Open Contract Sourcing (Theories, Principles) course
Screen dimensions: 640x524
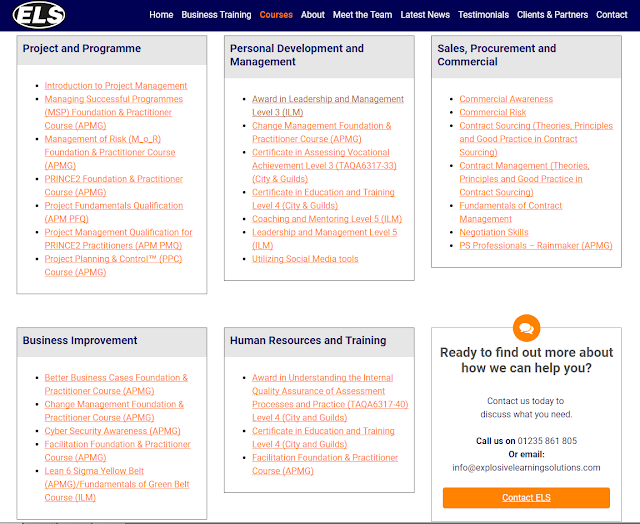coord(536,139)
